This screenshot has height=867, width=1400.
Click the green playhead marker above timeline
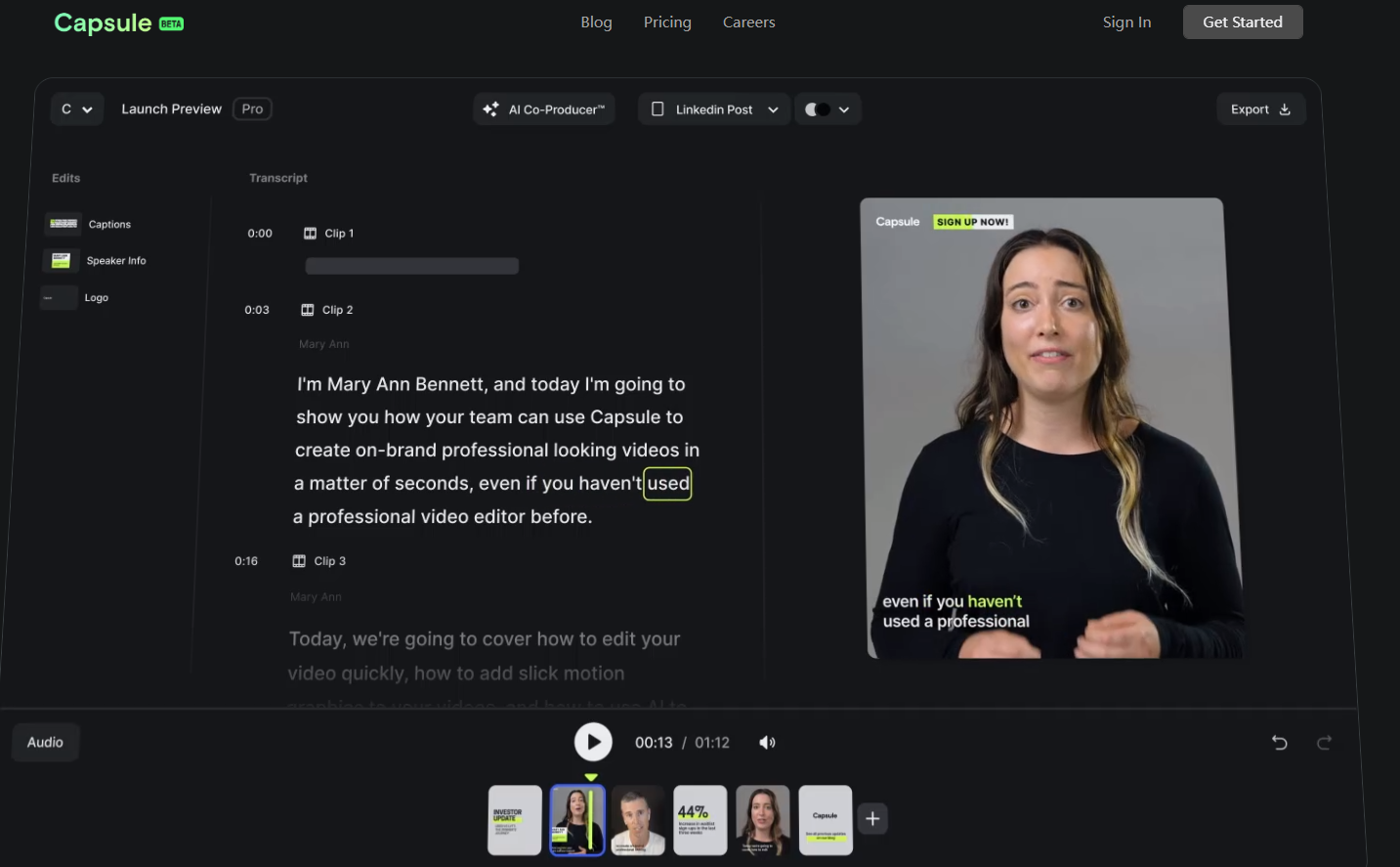[591, 777]
